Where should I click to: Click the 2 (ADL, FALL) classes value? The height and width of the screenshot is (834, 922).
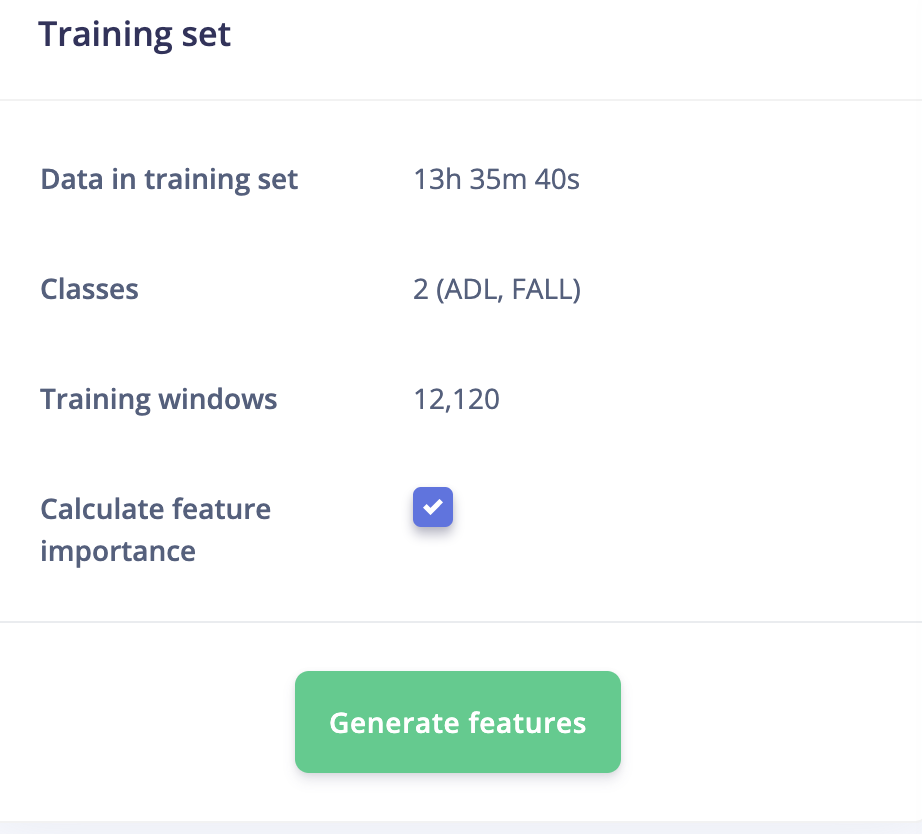[497, 289]
